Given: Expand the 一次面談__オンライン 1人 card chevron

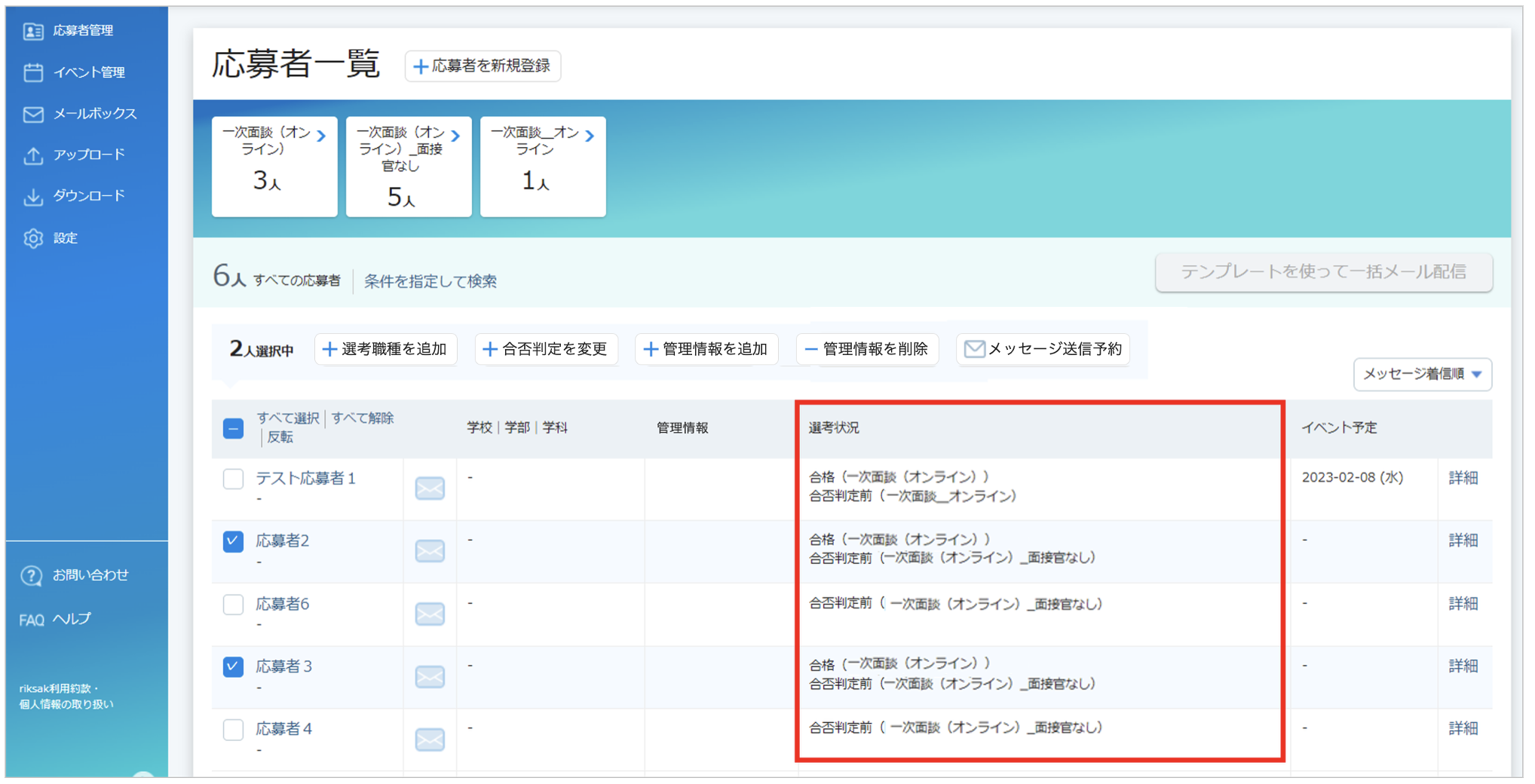Looking at the screenshot, I should click(x=590, y=136).
